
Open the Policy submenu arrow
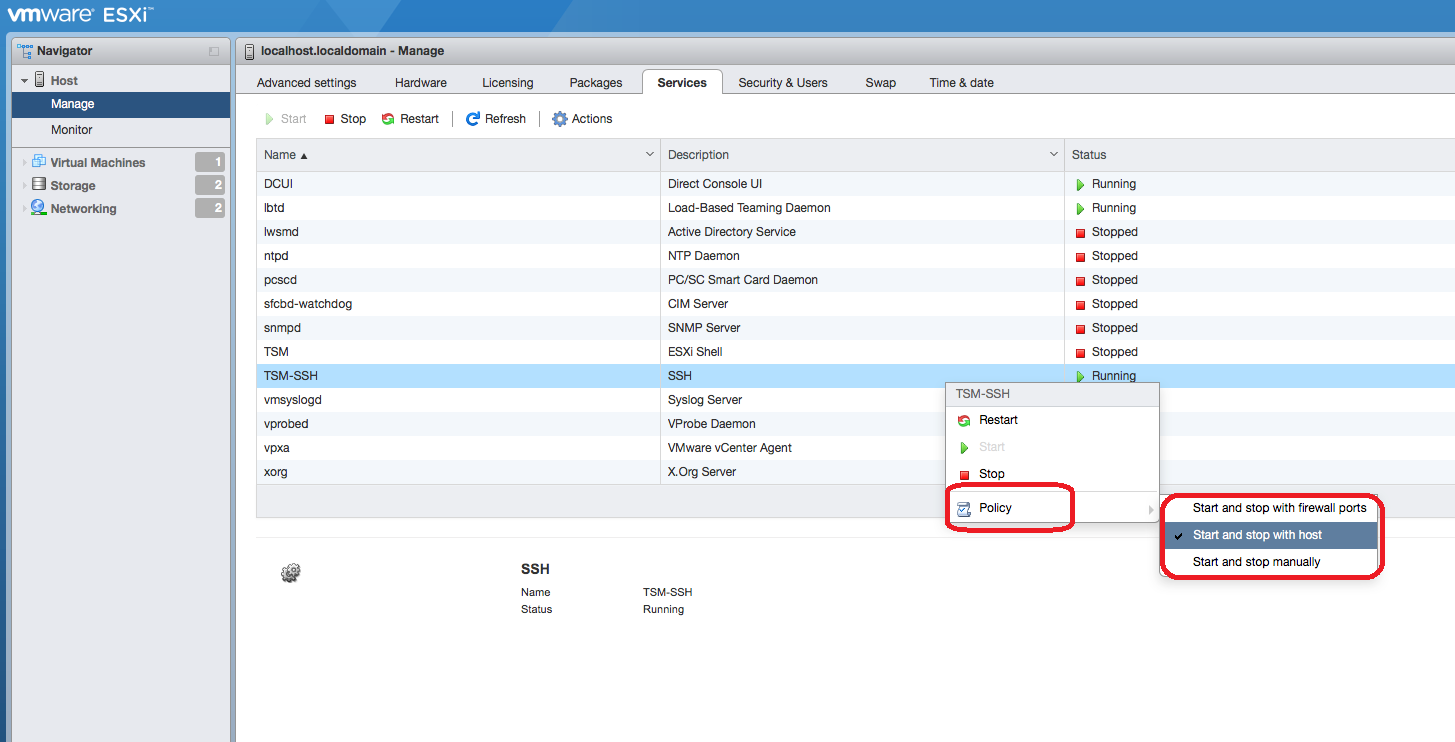[1151, 510]
